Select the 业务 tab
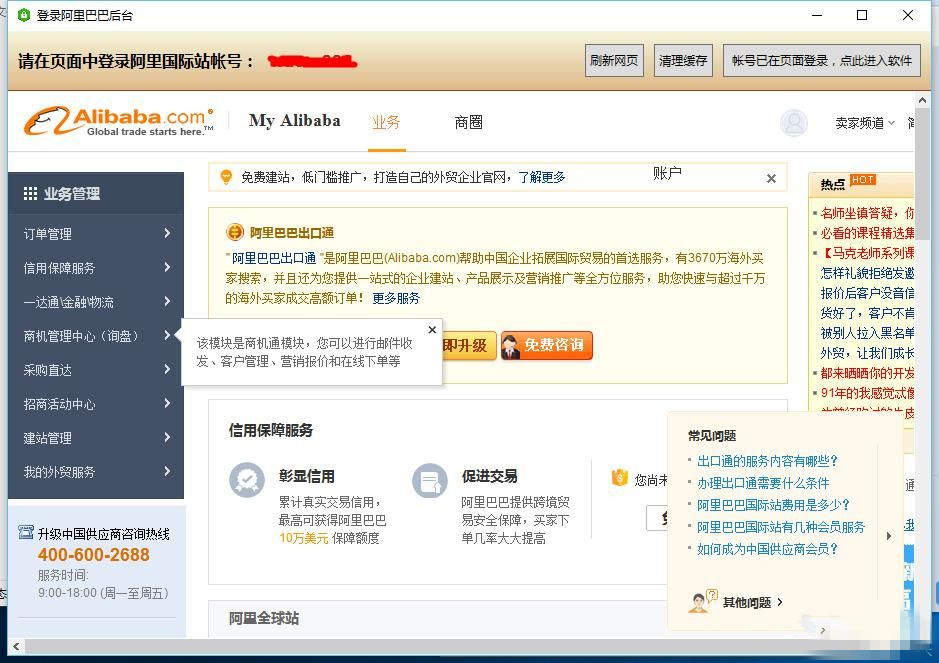 (x=386, y=122)
